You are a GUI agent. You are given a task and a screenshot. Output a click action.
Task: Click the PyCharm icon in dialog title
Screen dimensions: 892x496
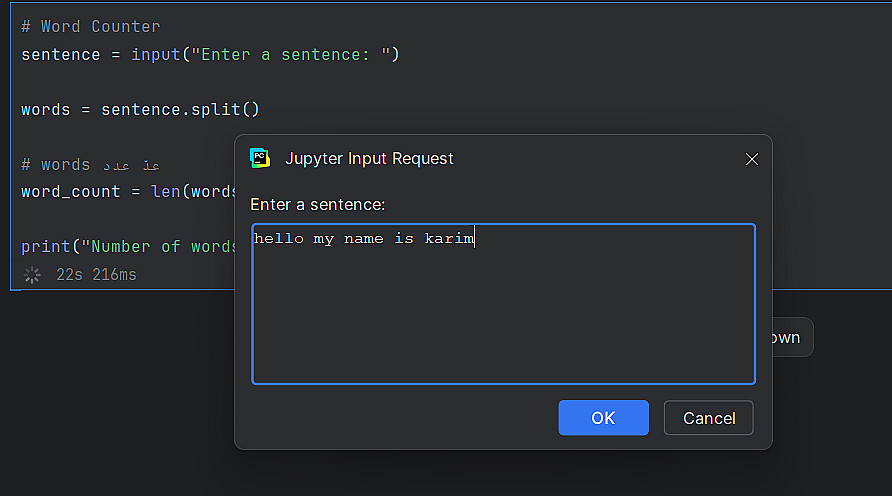coord(260,158)
